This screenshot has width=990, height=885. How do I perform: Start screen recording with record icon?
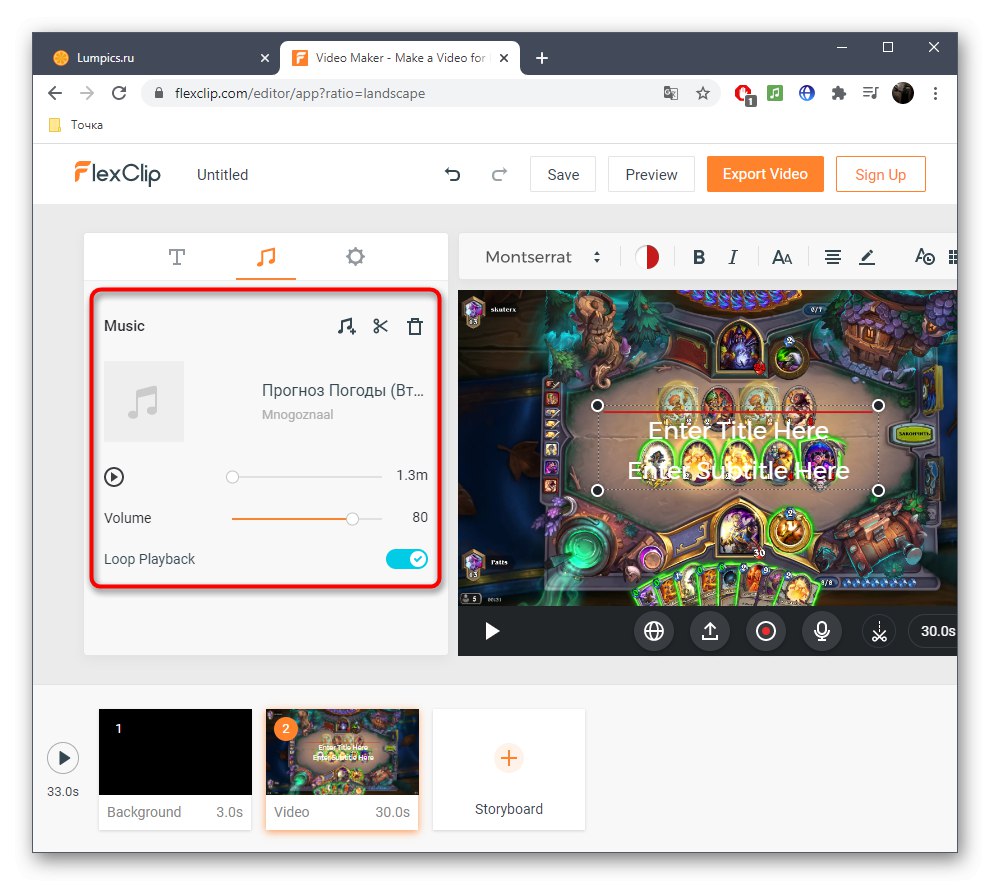766,631
